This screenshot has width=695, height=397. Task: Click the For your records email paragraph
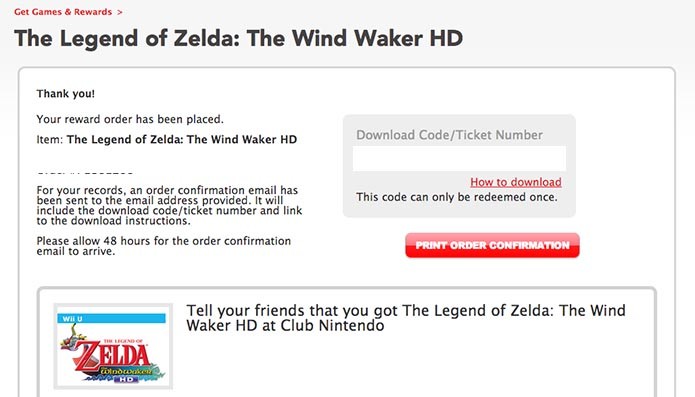pos(169,205)
